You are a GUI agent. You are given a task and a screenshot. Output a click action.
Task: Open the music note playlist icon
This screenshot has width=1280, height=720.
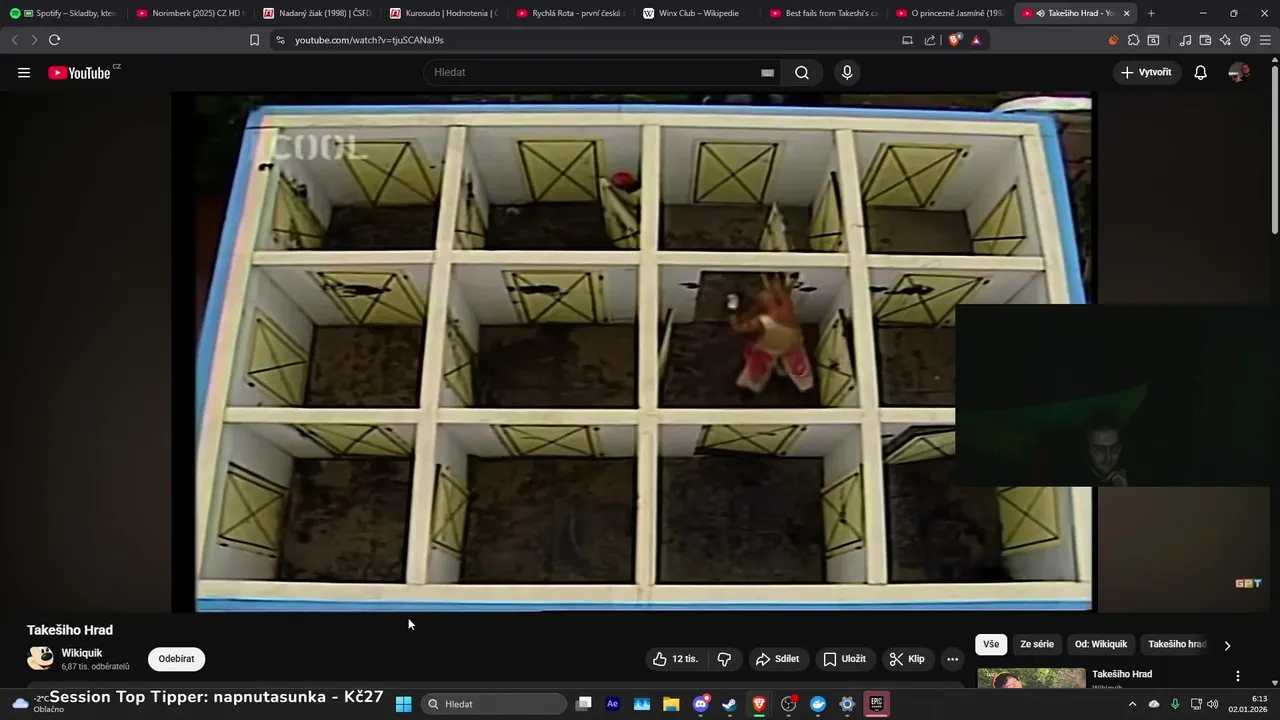pyautogui.click(x=1185, y=40)
